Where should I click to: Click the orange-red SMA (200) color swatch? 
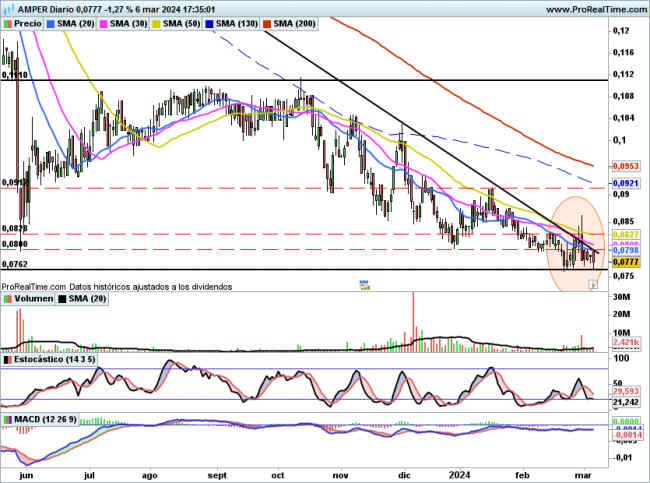click(x=267, y=24)
